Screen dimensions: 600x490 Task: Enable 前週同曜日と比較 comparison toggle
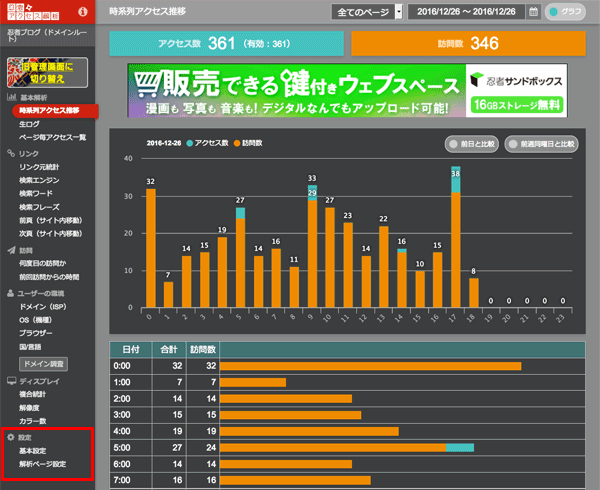pos(541,144)
